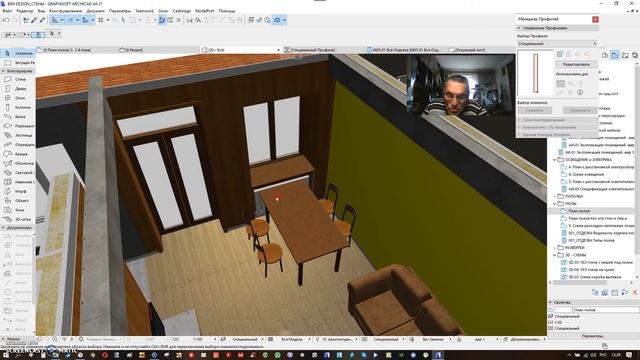
Task: Toggle the snap guides toolbar button
Action: tap(71, 20)
